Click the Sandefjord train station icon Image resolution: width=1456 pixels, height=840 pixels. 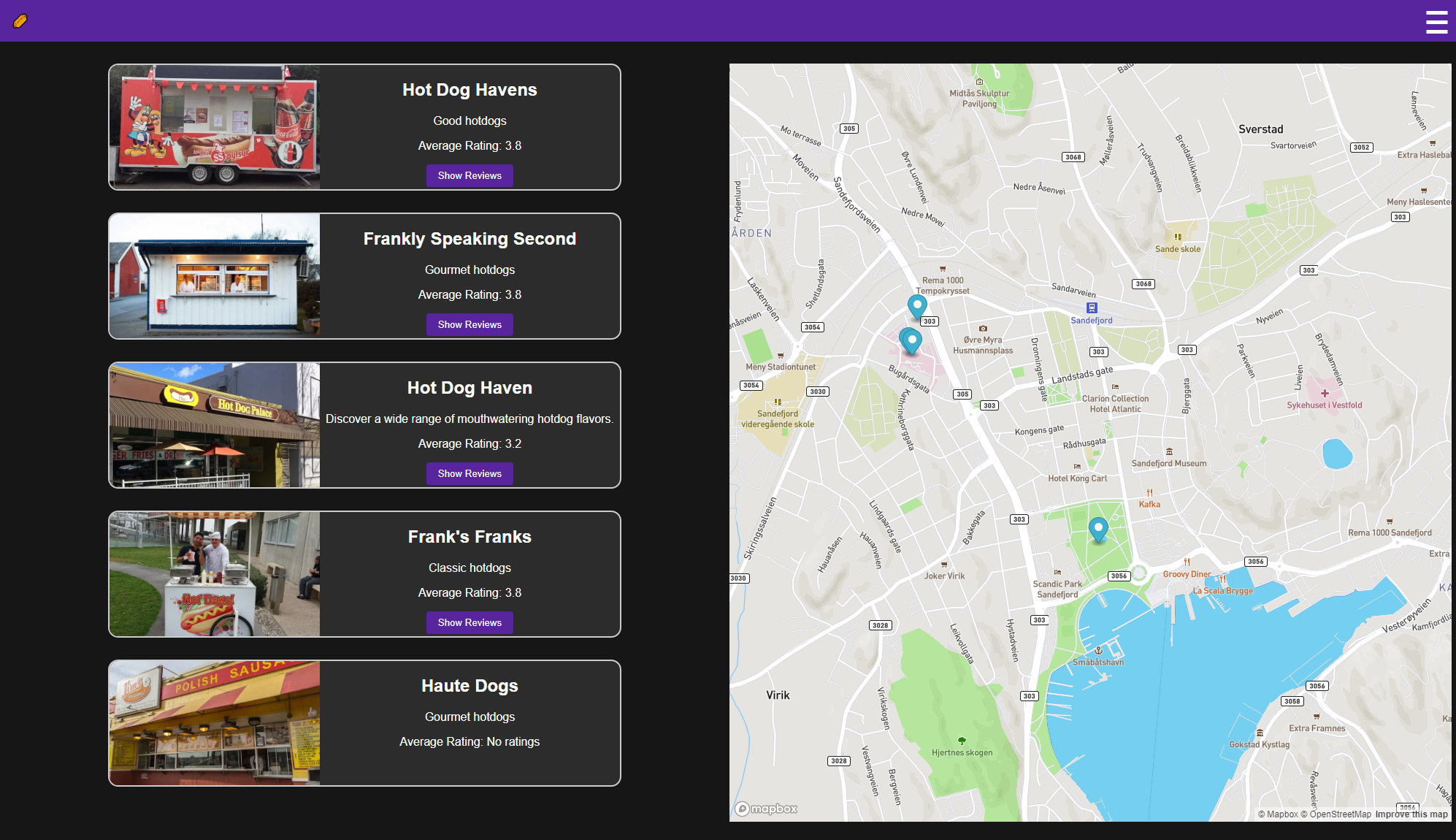(1091, 308)
